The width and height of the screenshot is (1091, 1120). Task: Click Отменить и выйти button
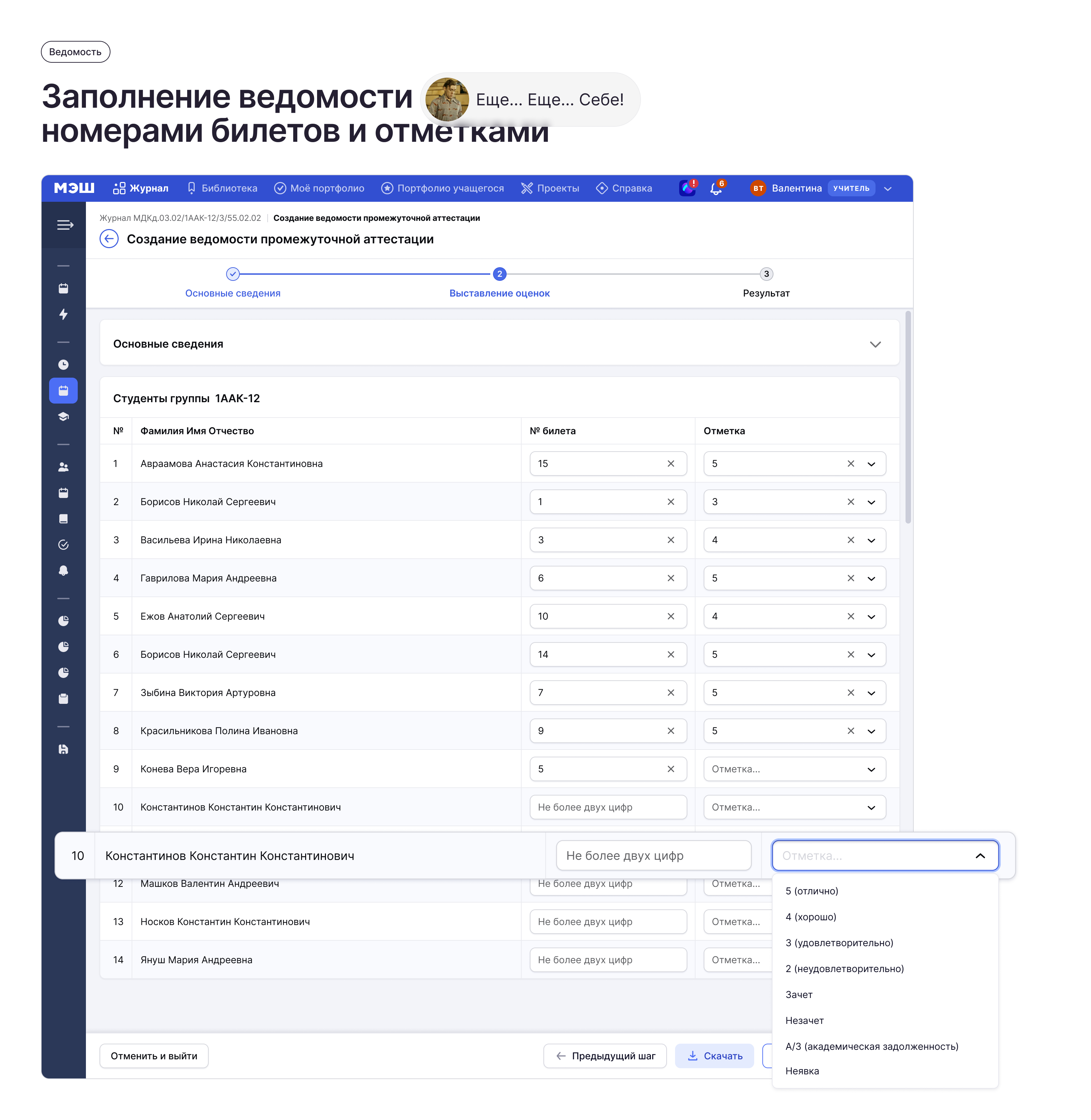pos(153,1056)
